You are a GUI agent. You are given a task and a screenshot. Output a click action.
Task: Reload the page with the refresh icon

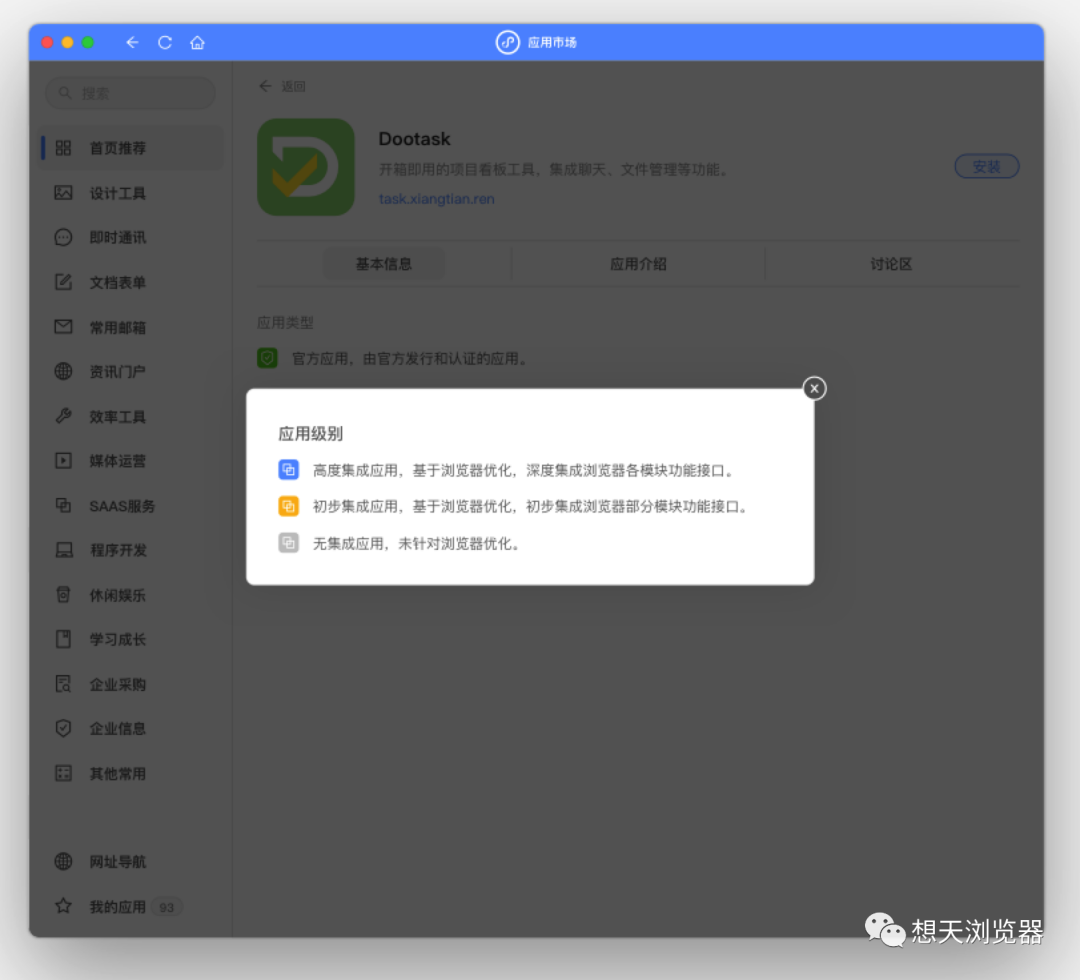point(165,43)
